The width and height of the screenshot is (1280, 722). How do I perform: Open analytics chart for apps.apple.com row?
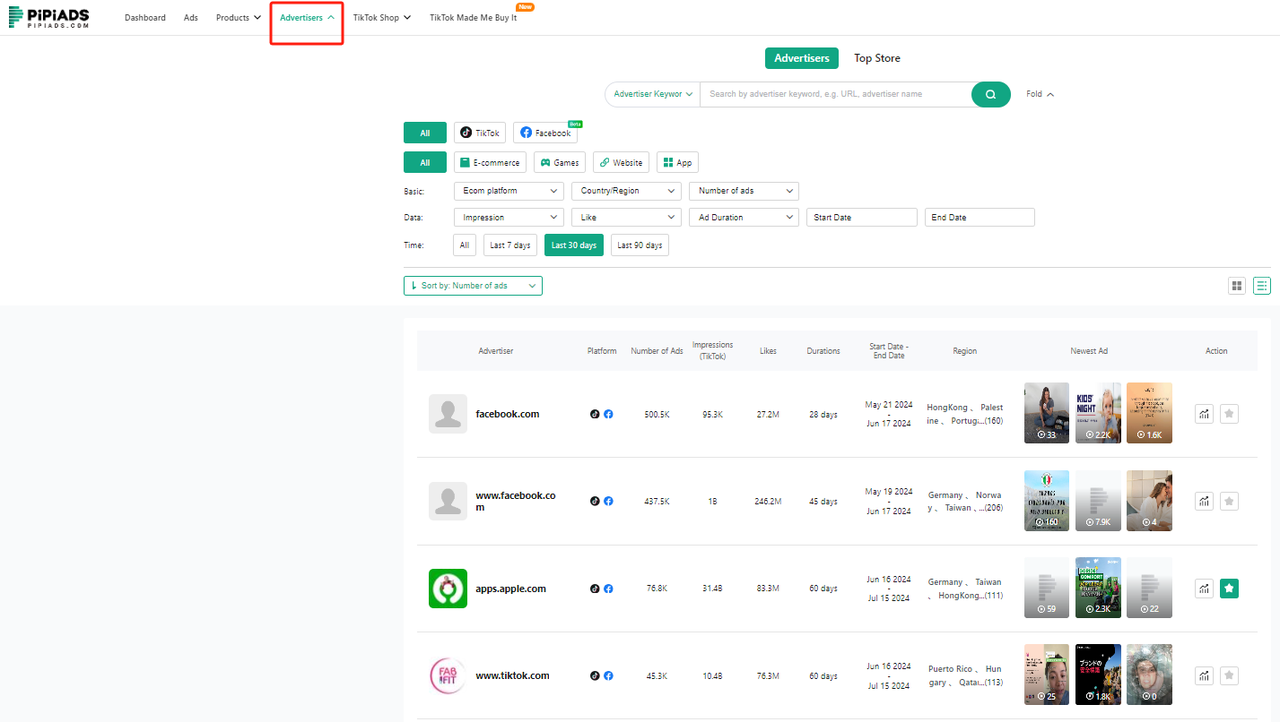click(x=1204, y=589)
